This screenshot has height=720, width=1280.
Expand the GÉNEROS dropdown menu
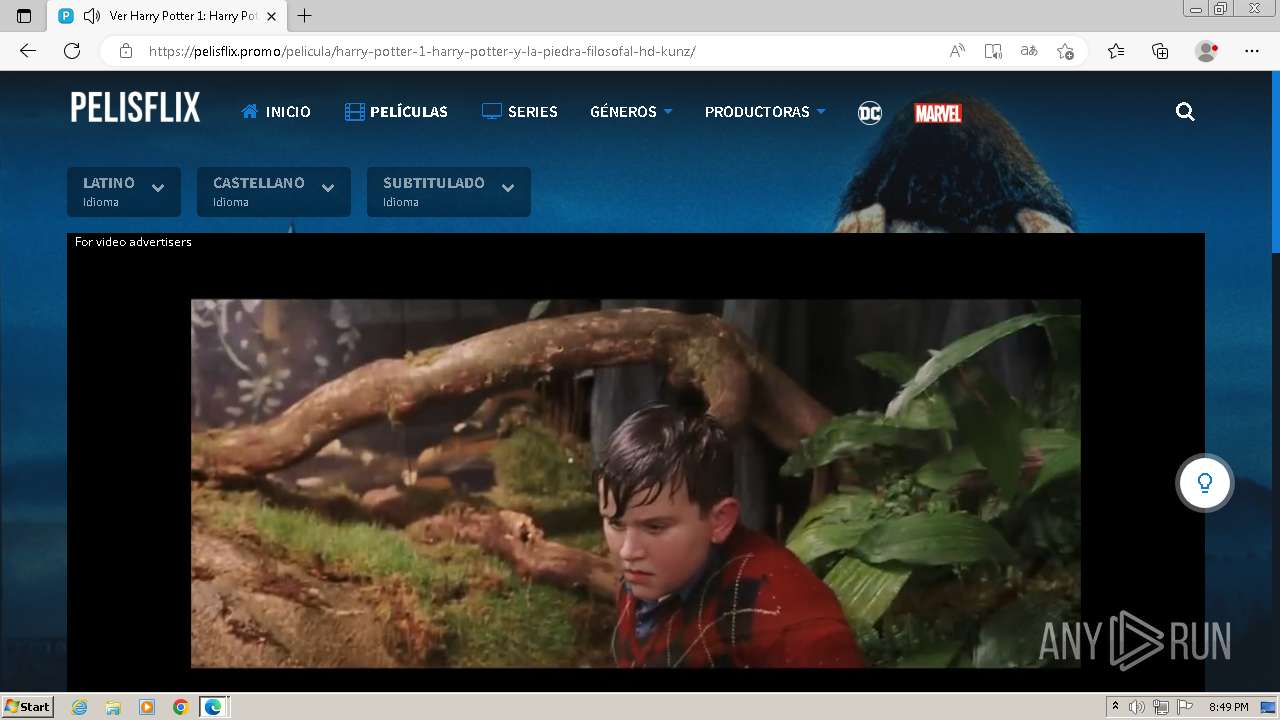(x=631, y=112)
